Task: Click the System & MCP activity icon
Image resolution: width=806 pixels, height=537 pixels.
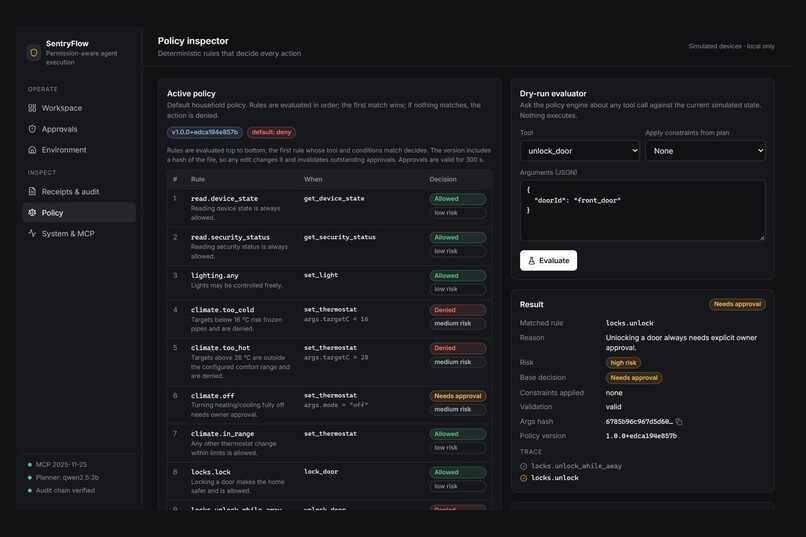Action: pyautogui.click(x=32, y=233)
